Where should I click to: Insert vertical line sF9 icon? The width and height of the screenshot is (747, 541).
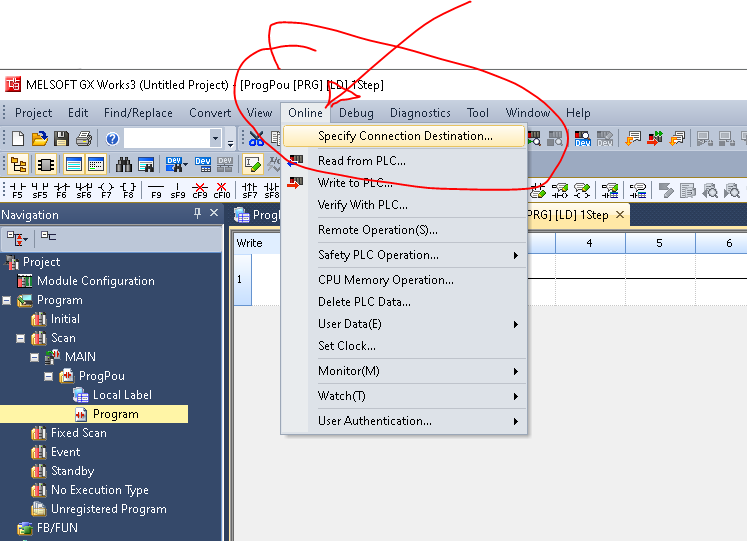tap(178, 190)
